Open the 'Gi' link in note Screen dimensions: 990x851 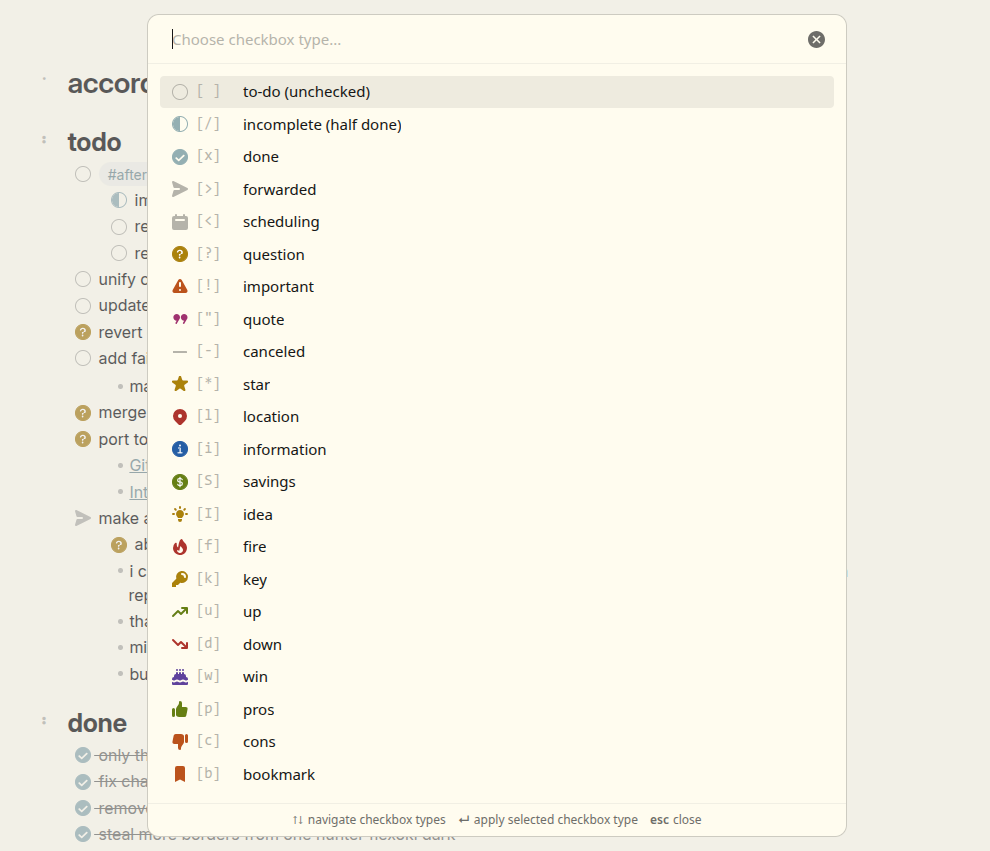point(138,465)
